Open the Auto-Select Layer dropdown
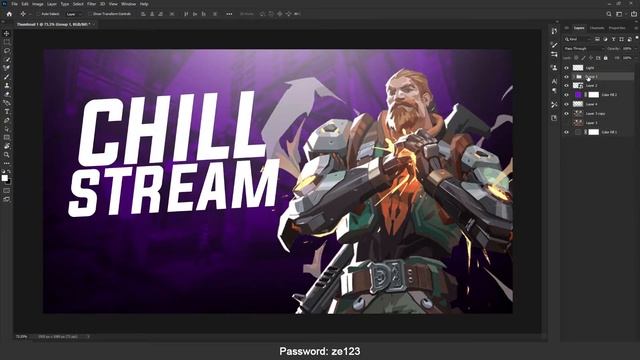Screen dimensions: 640x360 coord(73,14)
